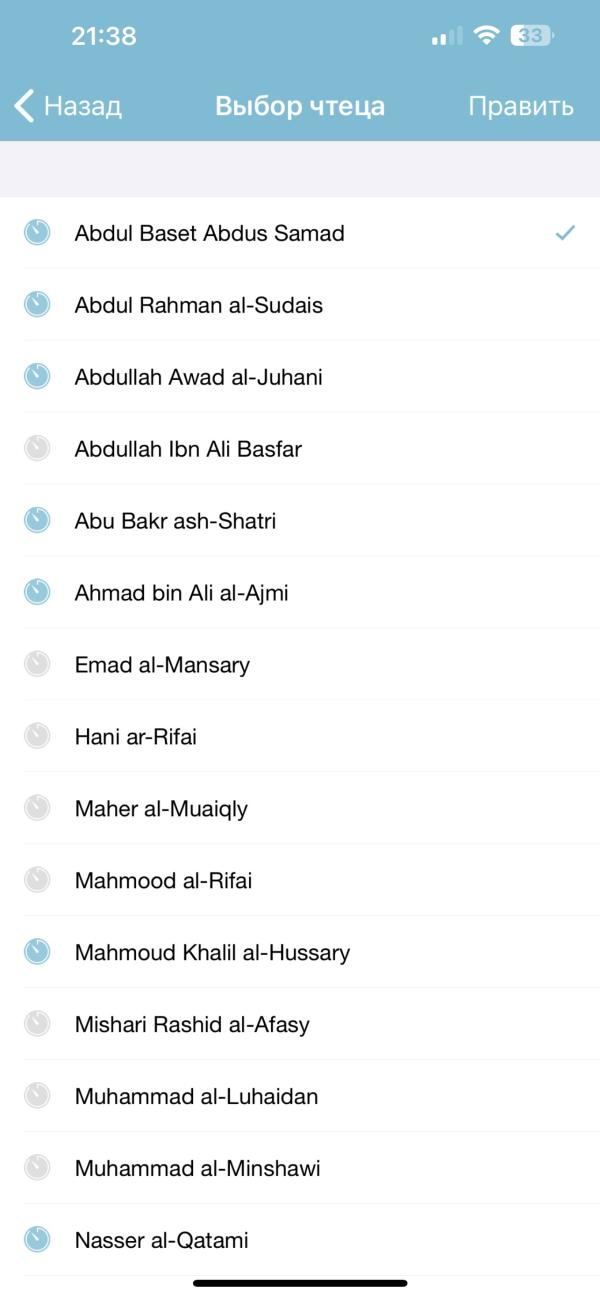Choose reciter Mahmood al-Rifai
Screen dimensions: 600x1297
(163, 881)
